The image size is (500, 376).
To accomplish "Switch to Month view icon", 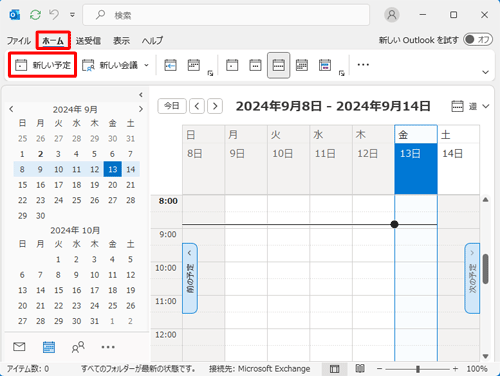I will pos(302,65).
